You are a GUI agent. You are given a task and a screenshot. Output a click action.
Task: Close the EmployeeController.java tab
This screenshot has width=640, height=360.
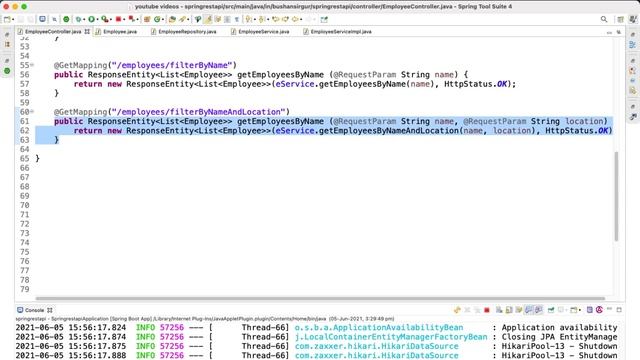click(x=87, y=31)
